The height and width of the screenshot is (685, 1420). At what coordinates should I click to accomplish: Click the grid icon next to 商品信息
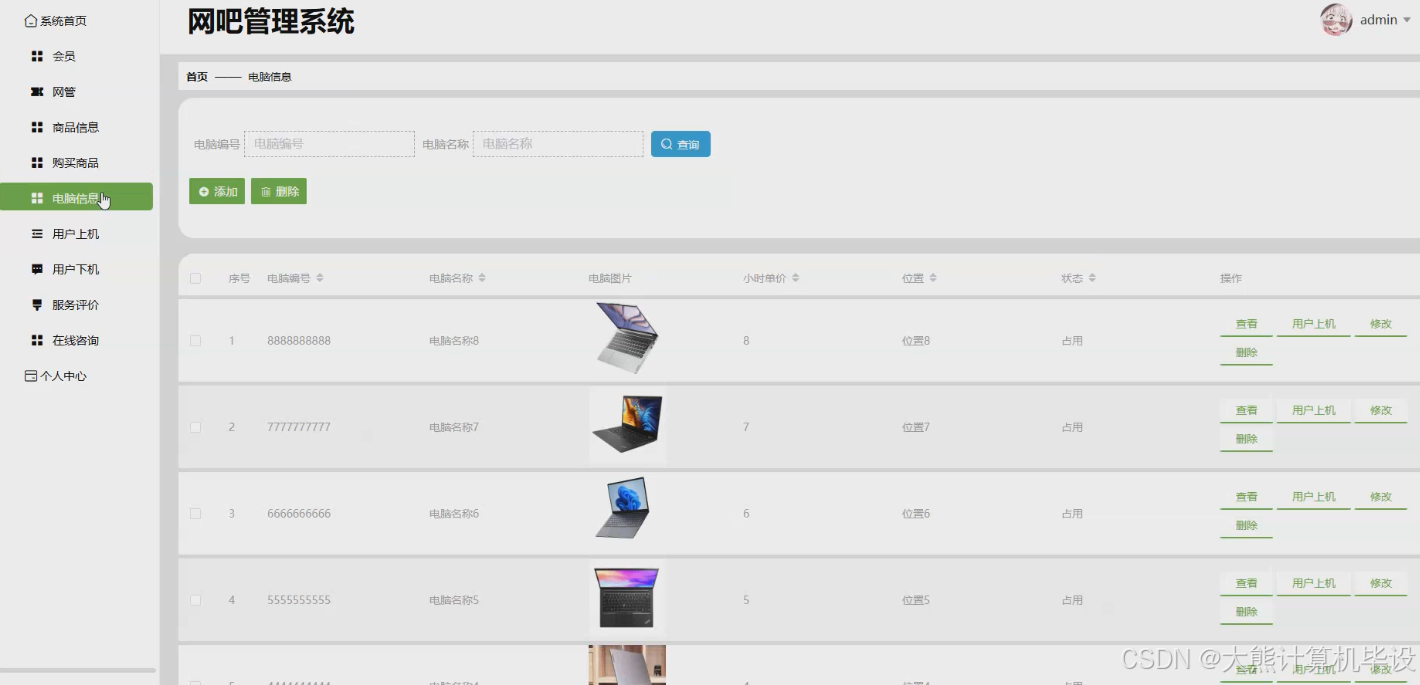pyautogui.click(x=37, y=127)
